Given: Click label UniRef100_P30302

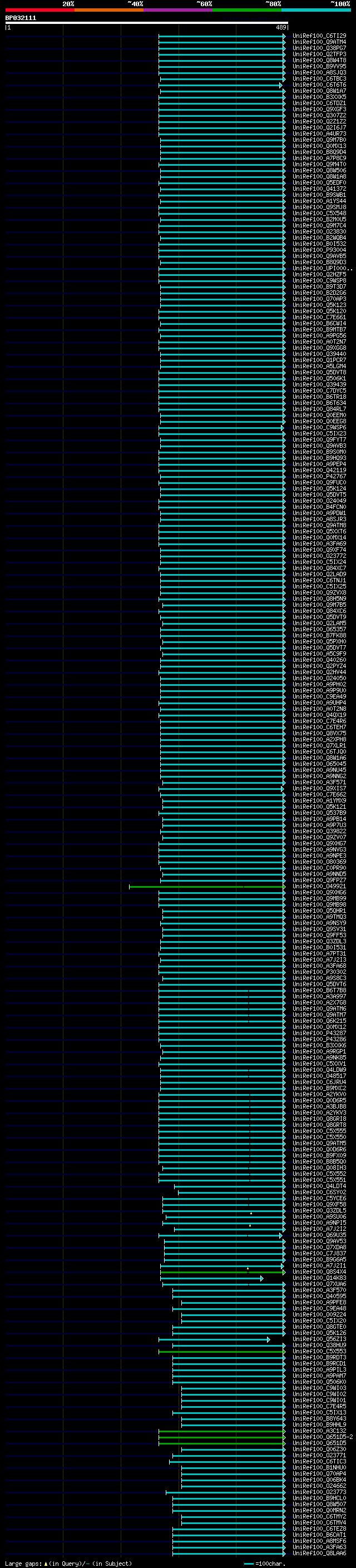Looking at the screenshot, I should [319, 972].
